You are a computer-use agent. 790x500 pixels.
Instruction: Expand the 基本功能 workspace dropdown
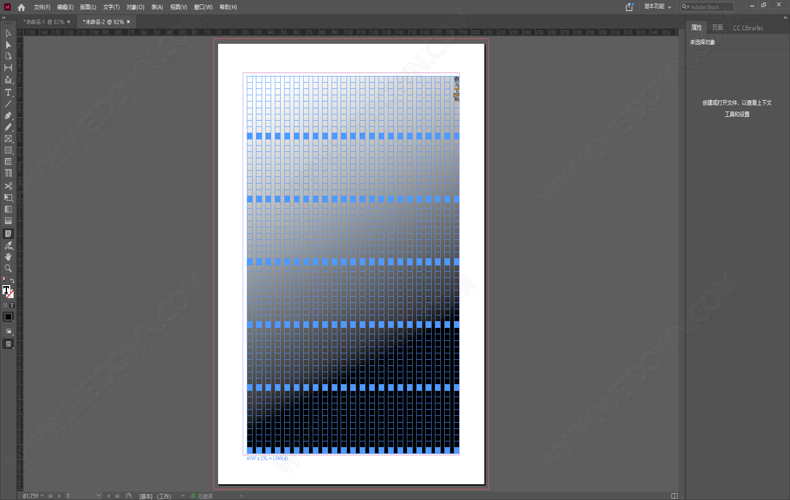[x=657, y=7]
